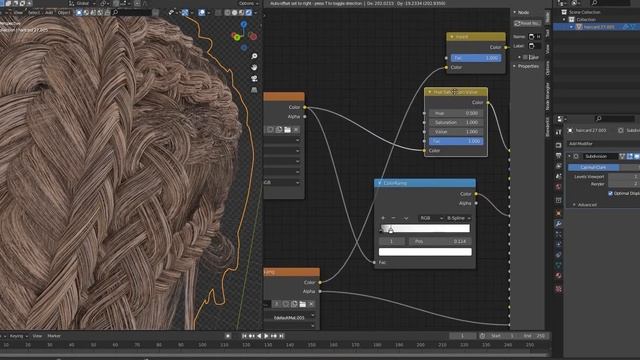
Task: Open the viewport Object menu
Action: pos(64,13)
